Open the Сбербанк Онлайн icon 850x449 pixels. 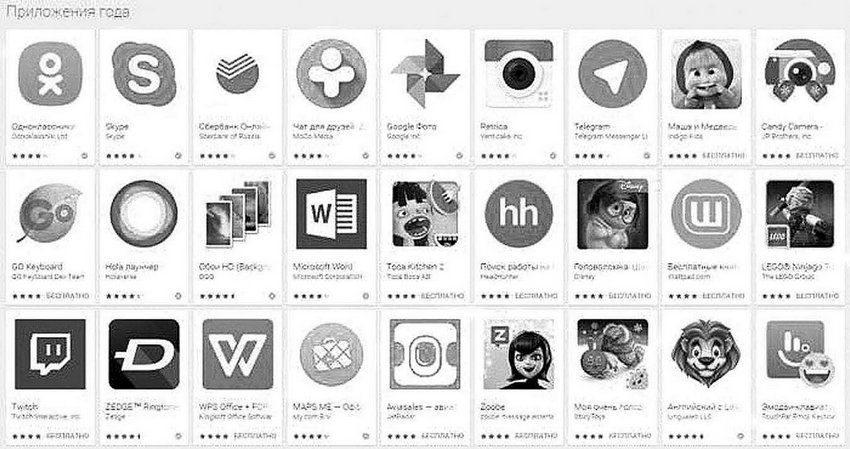(x=237, y=74)
